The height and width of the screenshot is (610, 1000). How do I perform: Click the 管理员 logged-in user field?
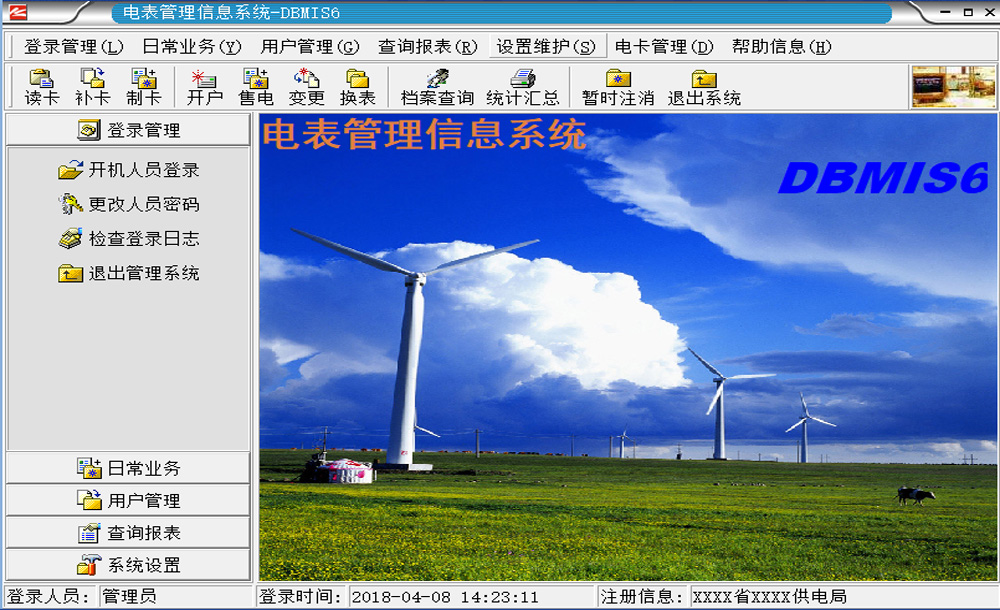(176, 597)
